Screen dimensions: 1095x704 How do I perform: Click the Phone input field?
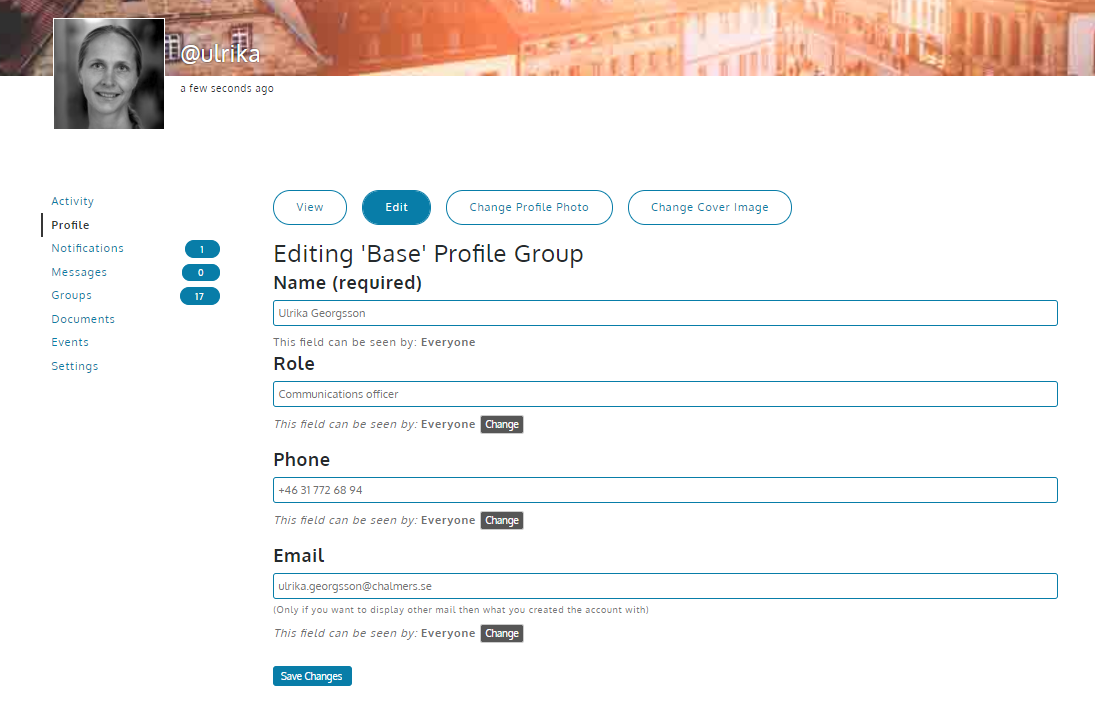pos(665,490)
